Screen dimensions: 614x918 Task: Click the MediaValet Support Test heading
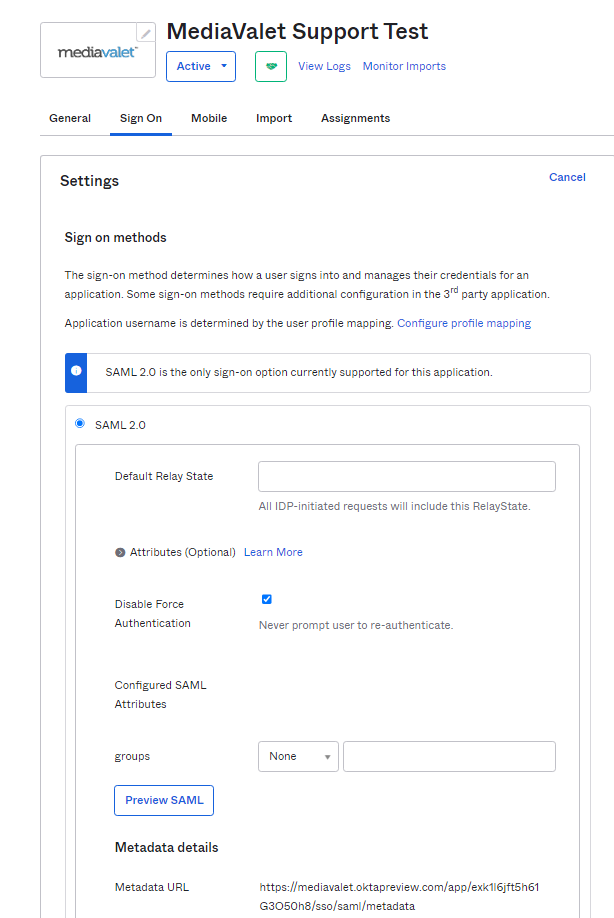[x=297, y=32]
